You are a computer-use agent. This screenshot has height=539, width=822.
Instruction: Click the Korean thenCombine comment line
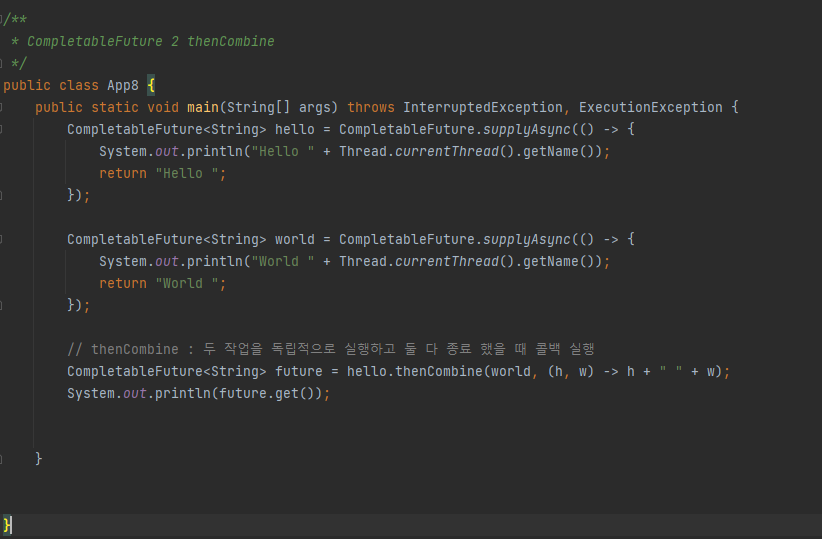click(x=331, y=349)
